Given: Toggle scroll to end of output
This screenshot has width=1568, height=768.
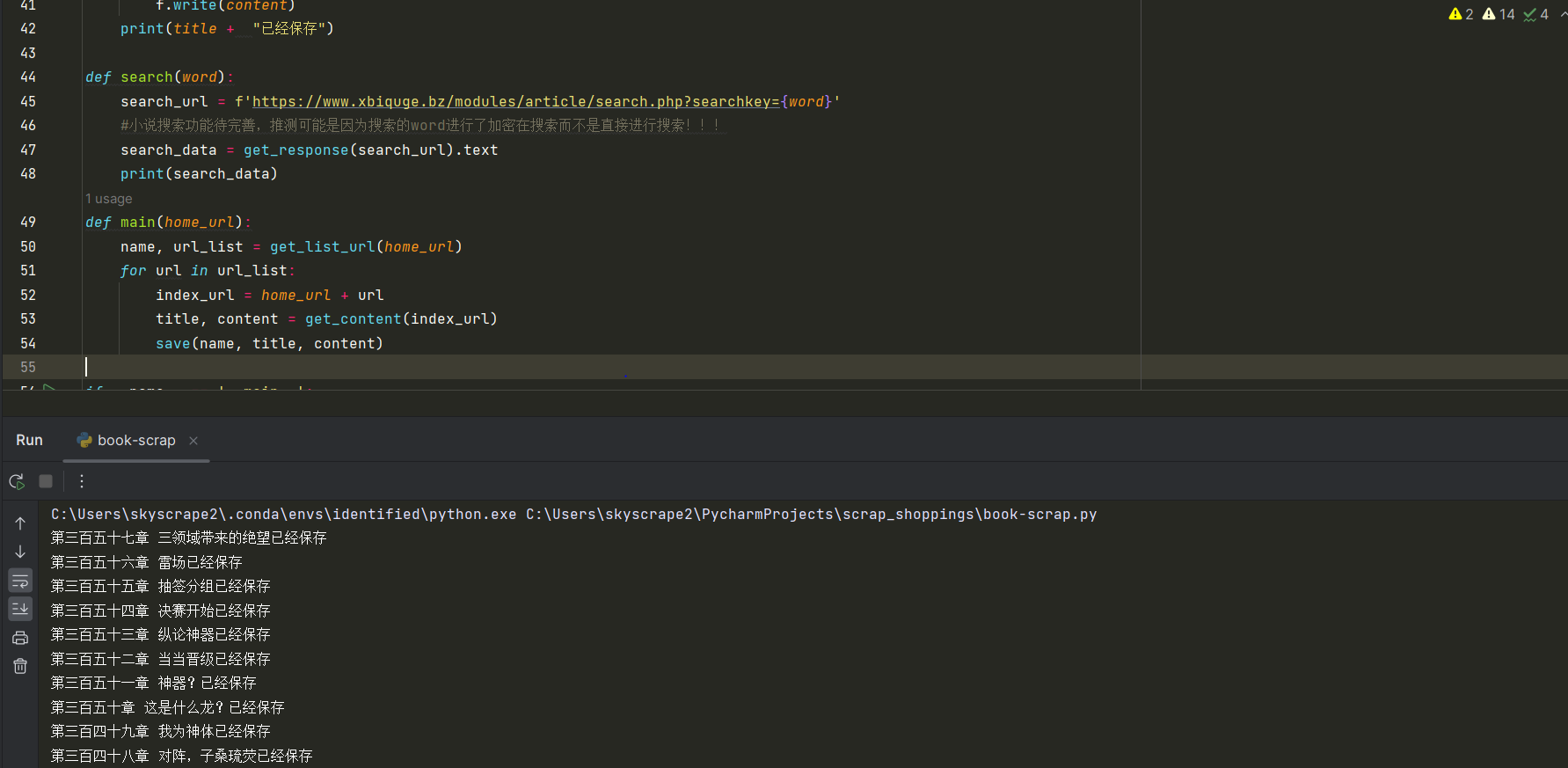Looking at the screenshot, I should coord(20,609).
